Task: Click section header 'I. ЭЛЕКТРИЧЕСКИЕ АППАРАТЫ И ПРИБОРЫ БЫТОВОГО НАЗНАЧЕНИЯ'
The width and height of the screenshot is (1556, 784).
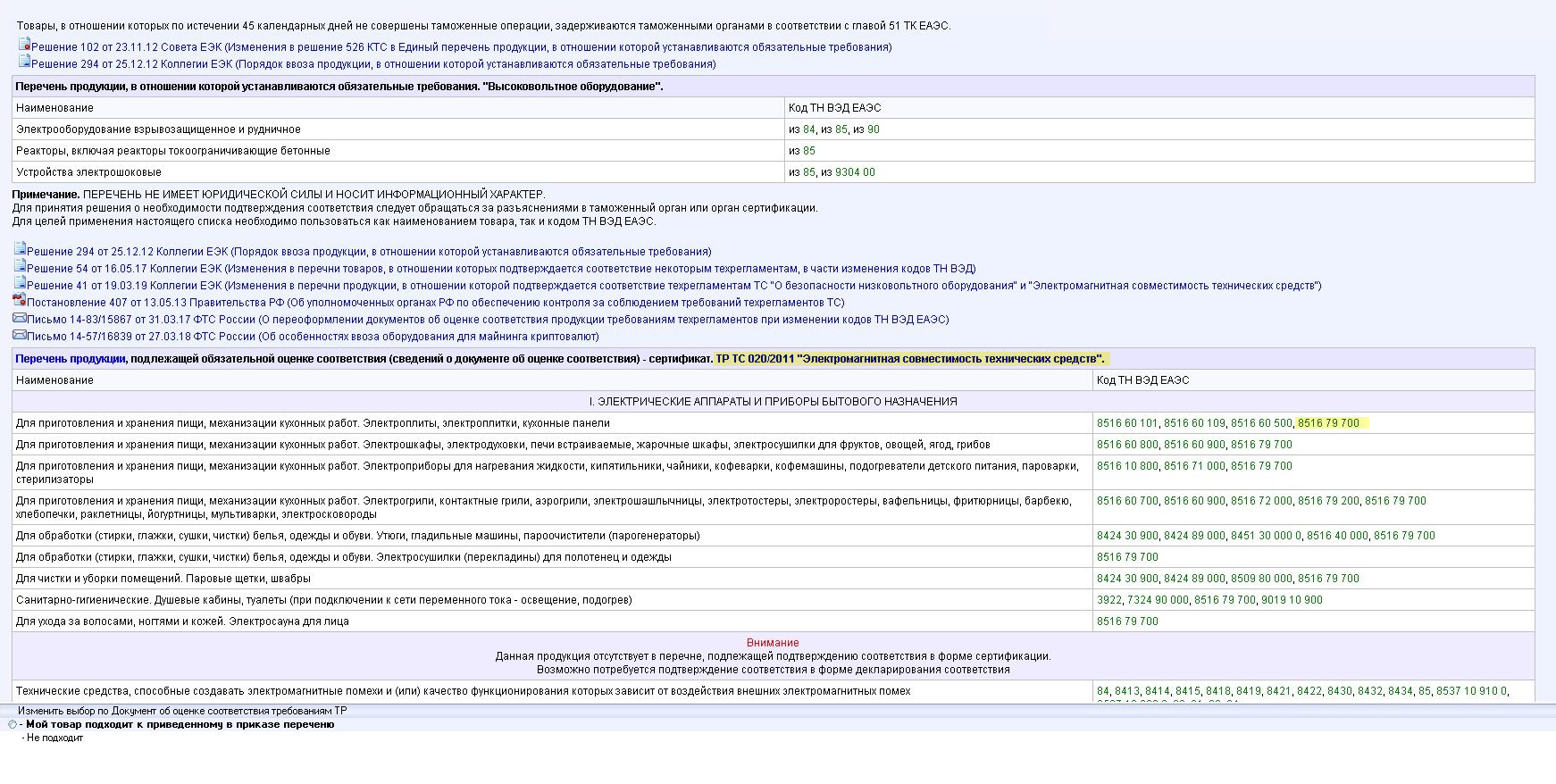Action: pos(773,402)
